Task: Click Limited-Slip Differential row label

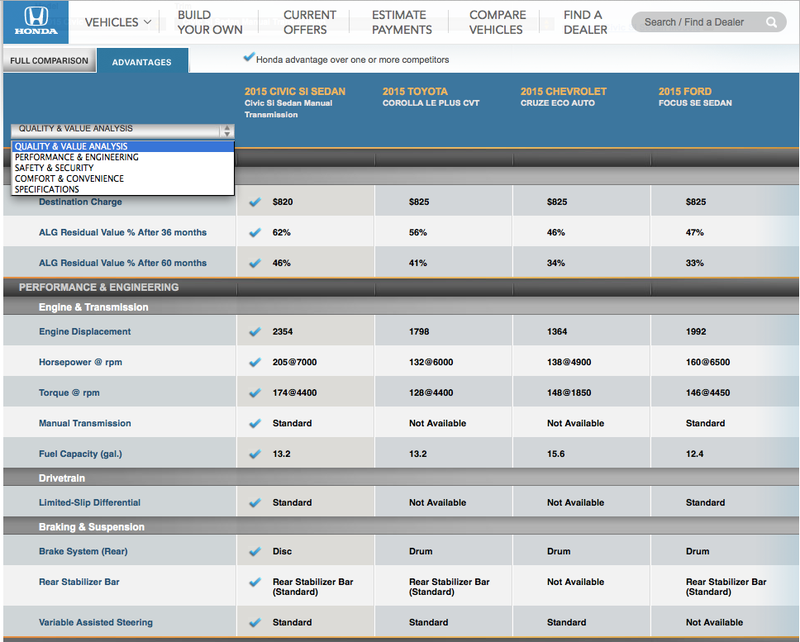Action: 89,502
